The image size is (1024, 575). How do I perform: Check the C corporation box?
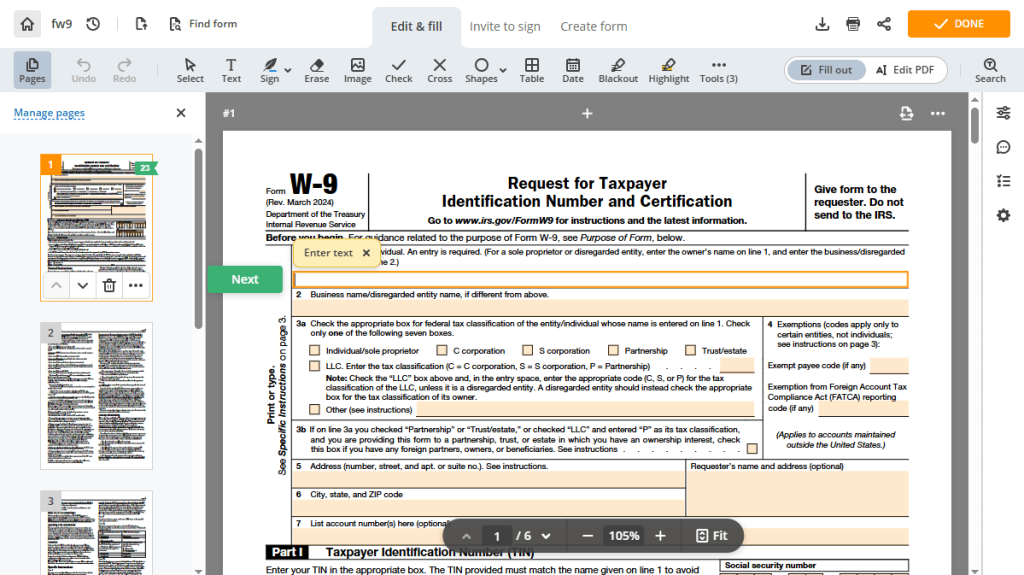tap(442, 350)
